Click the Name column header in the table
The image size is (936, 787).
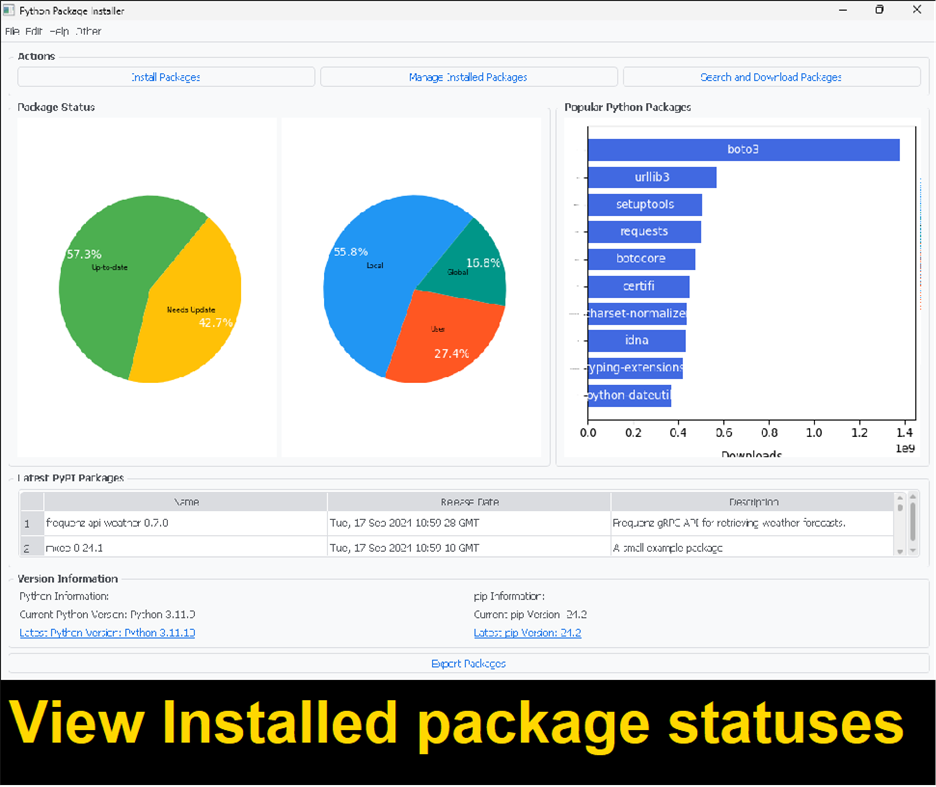click(x=185, y=500)
